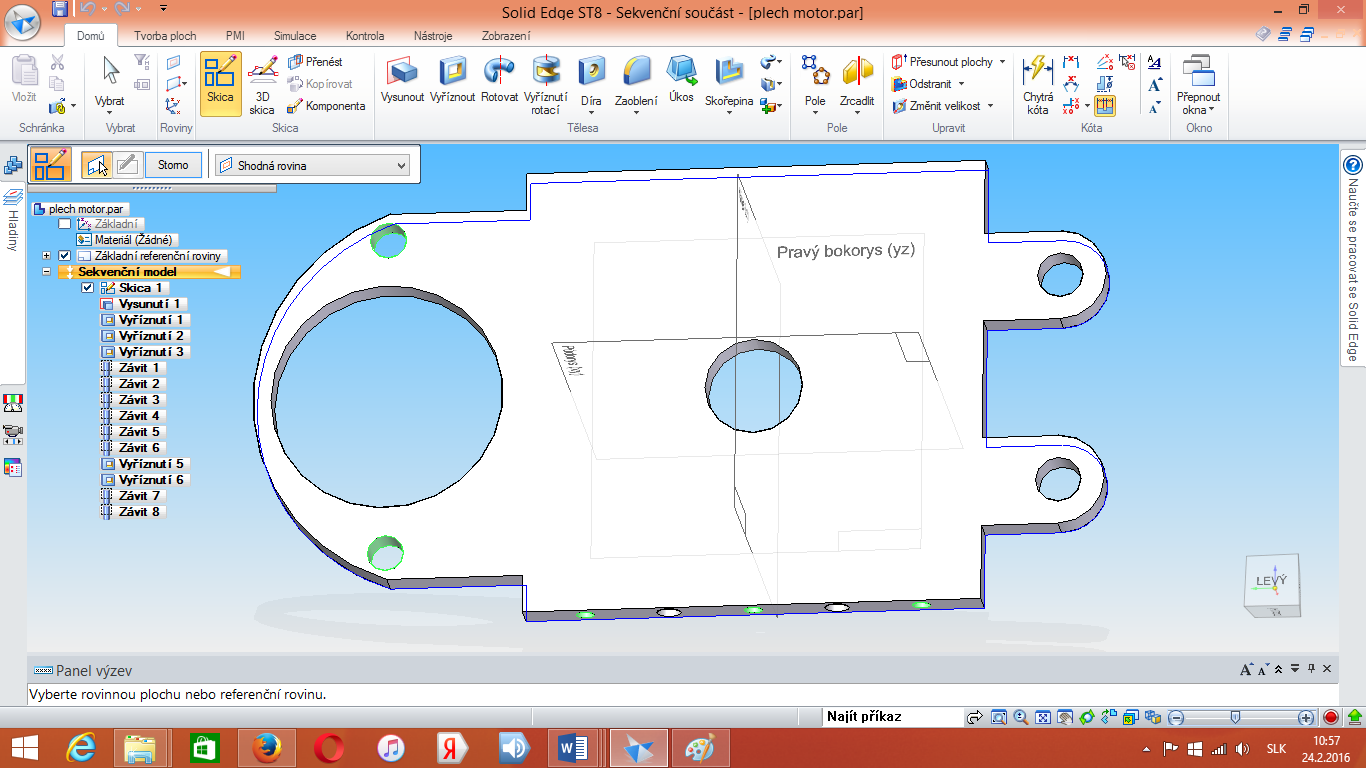1366x768 pixels.
Task: Select the Rotovat revolve tool
Action: pyautogui.click(x=499, y=80)
